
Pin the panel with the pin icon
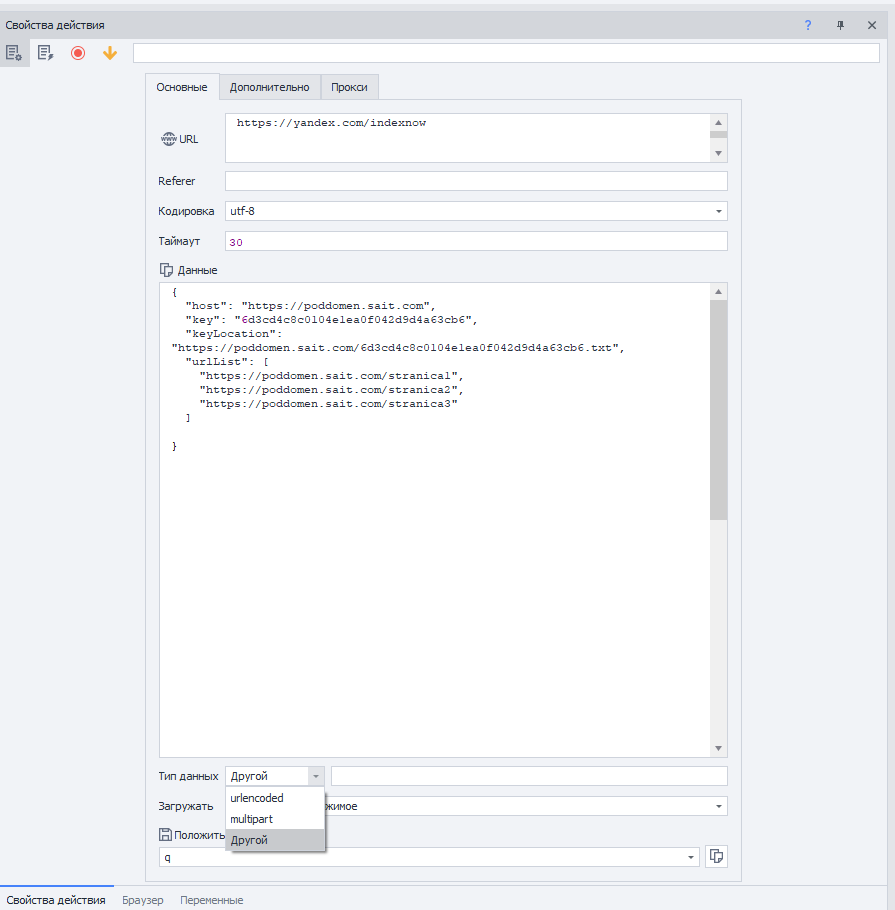pyautogui.click(x=840, y=25)
